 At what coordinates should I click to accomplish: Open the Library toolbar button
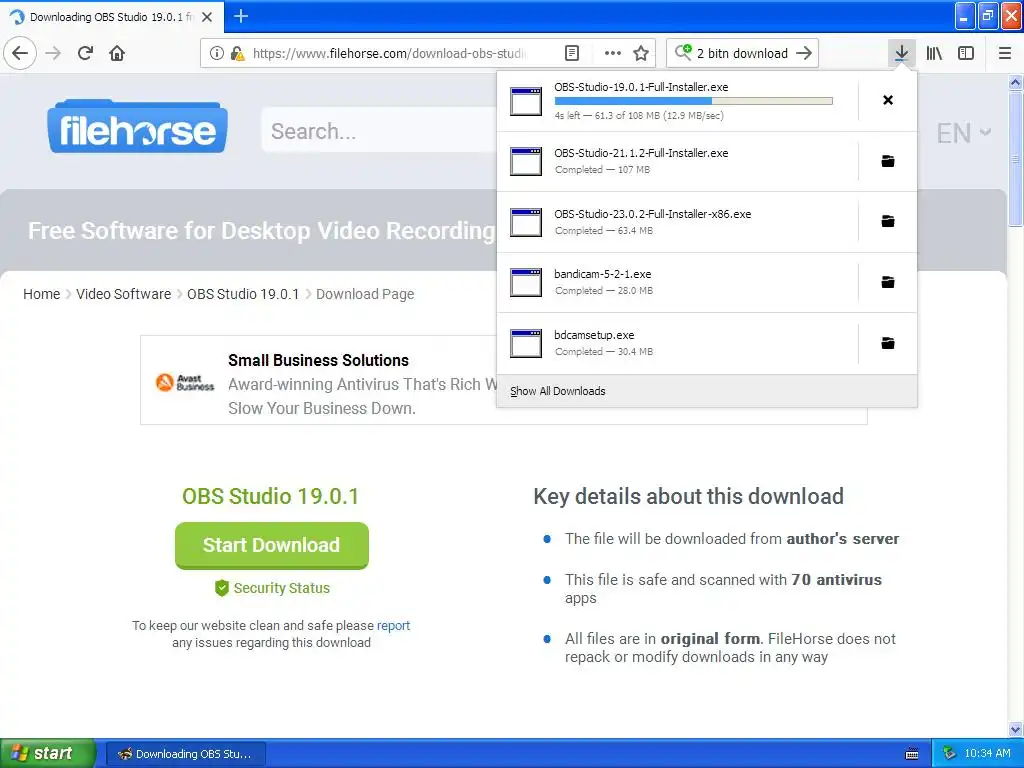pyautogui.click(x=934, y=53)
